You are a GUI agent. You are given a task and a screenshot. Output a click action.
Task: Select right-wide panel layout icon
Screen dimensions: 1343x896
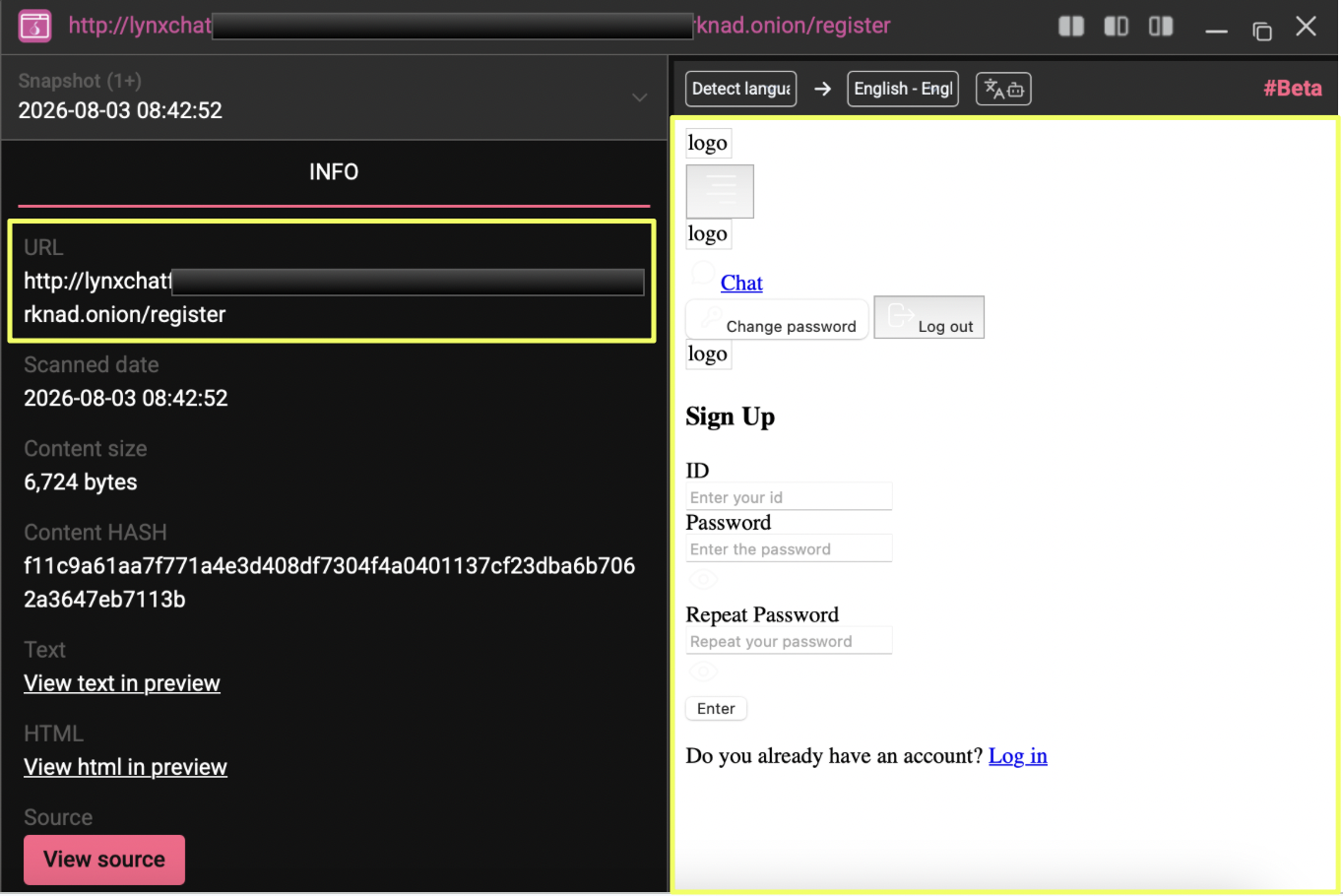[1161, 27]
